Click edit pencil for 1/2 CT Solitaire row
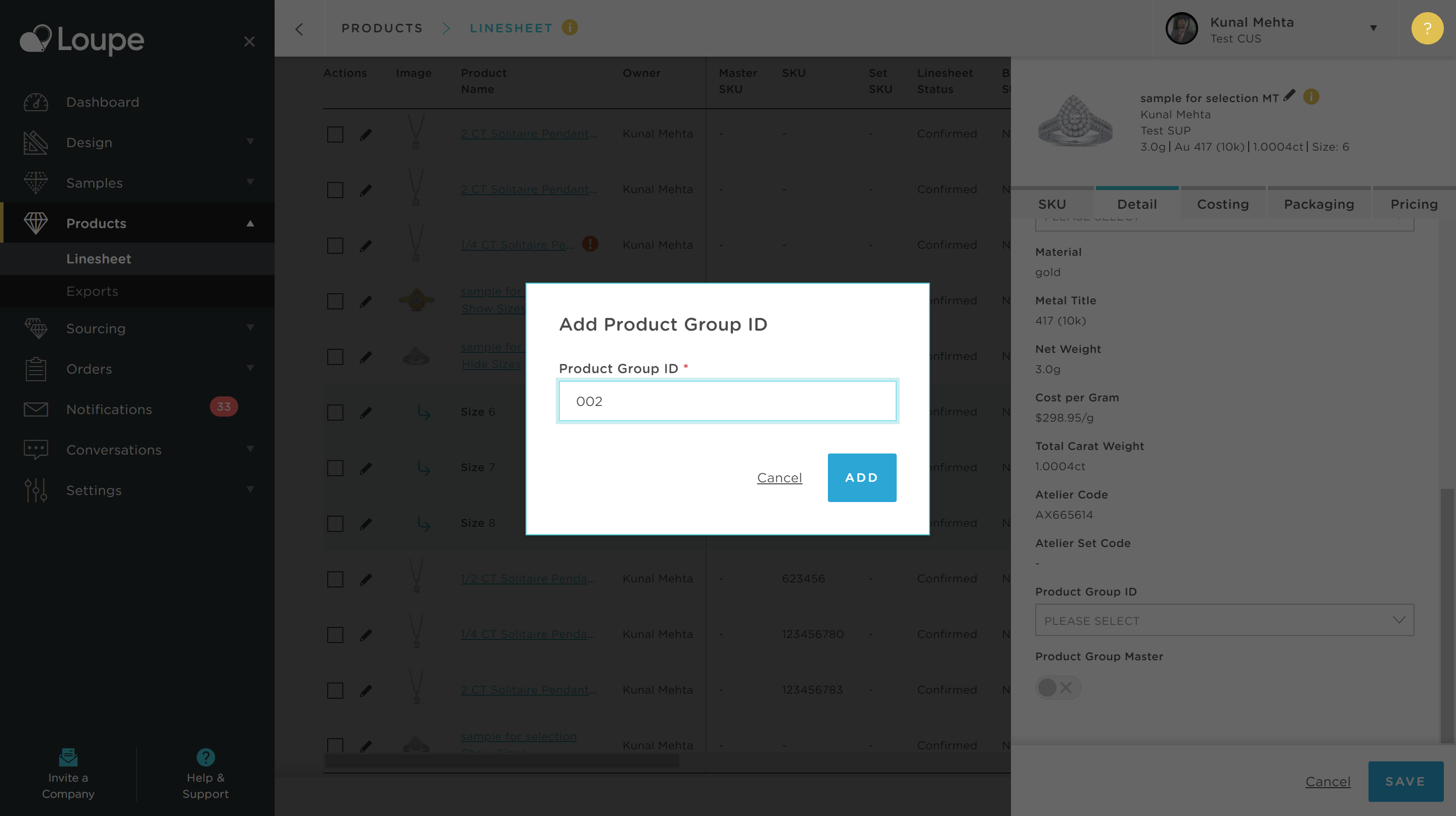This screenshot has height=816, width=1456. click(x=366, y=579)
